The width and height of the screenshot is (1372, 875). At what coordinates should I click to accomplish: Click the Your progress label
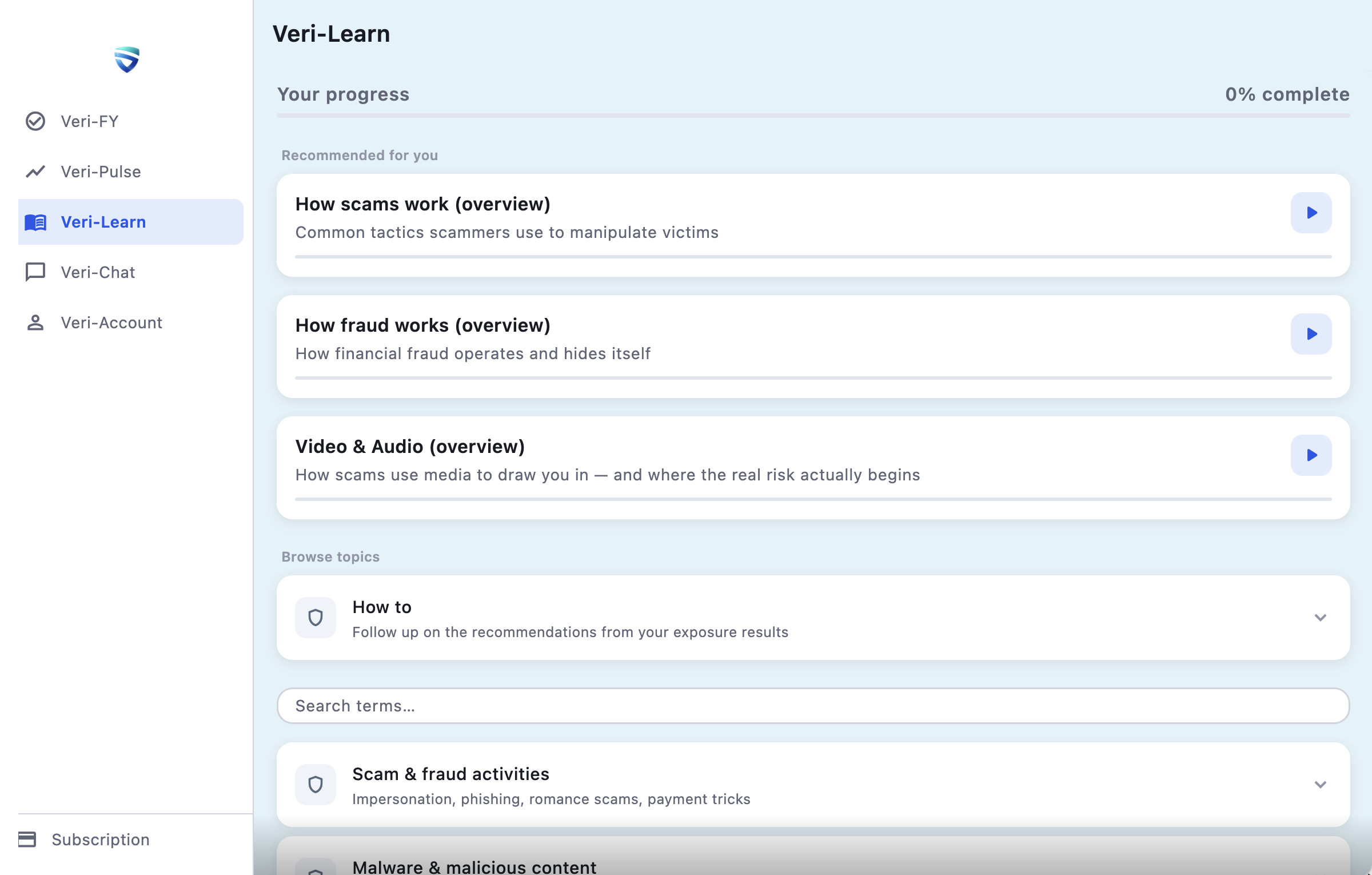(x=343, y=94)
